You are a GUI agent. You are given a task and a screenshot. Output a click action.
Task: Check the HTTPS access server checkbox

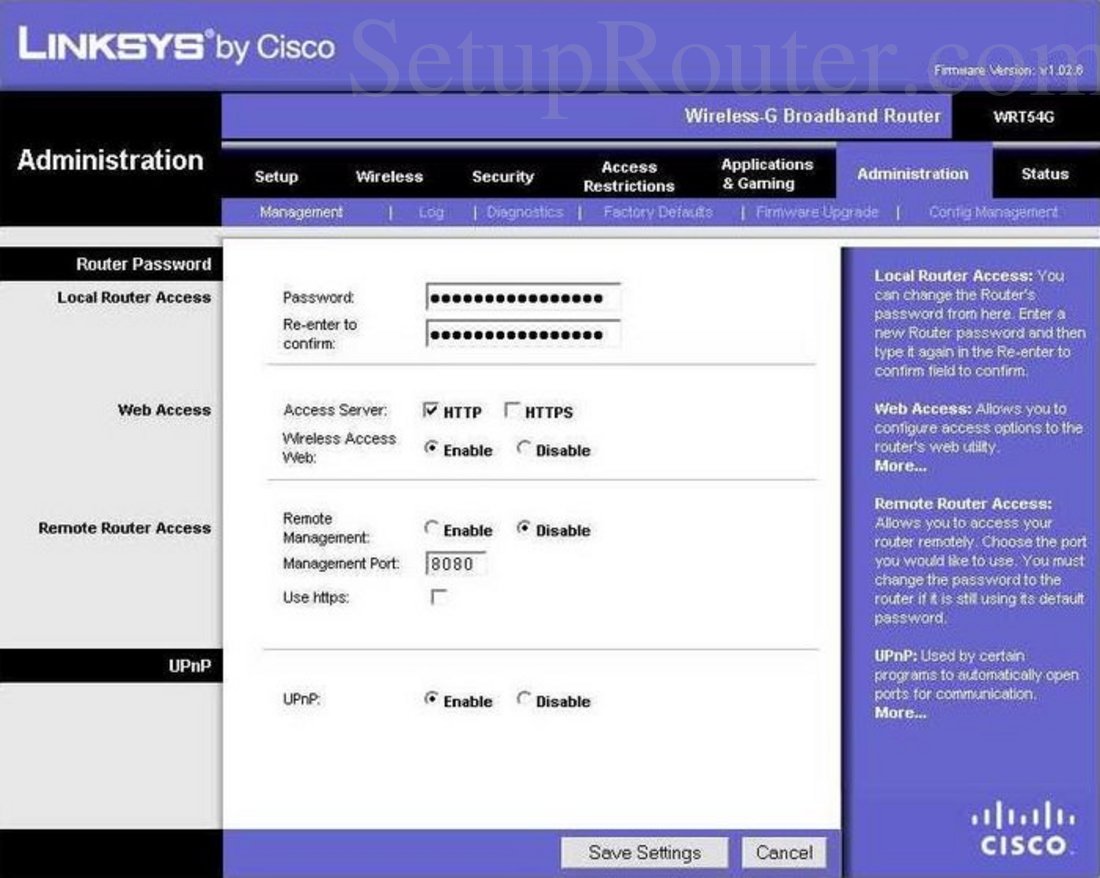[x=512, y=411]
